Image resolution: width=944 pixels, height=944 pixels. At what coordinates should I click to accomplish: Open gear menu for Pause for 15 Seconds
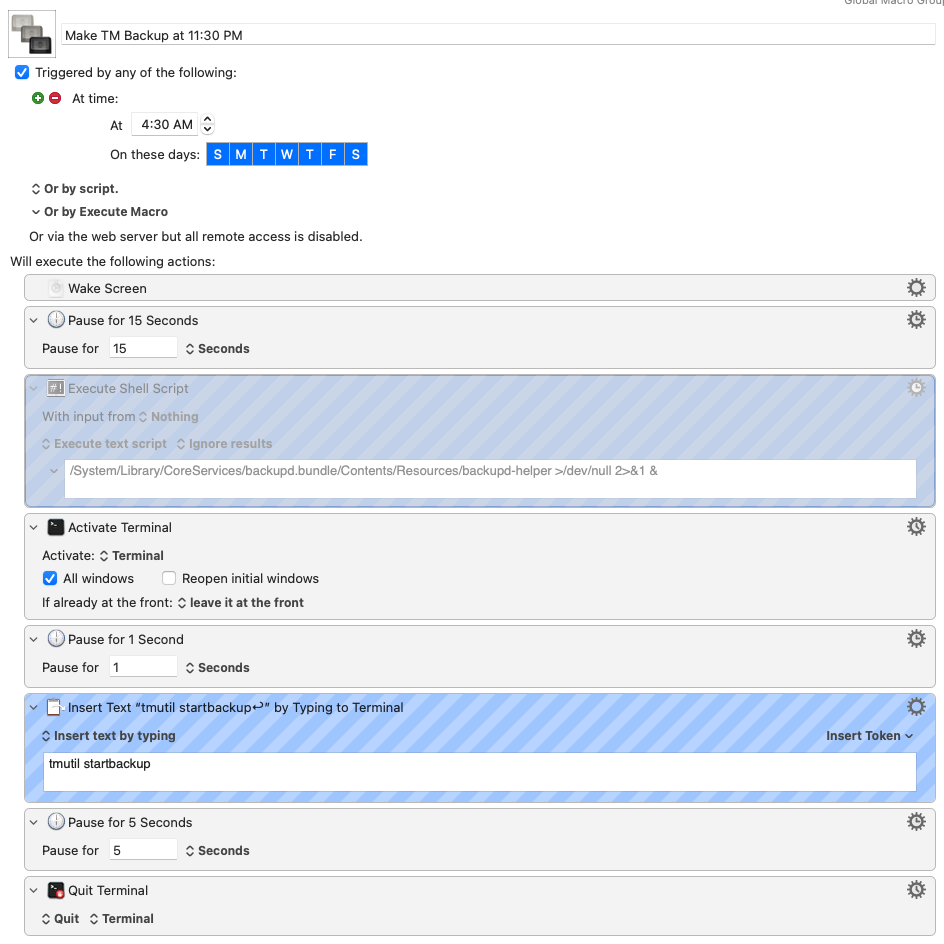(916, 320)
